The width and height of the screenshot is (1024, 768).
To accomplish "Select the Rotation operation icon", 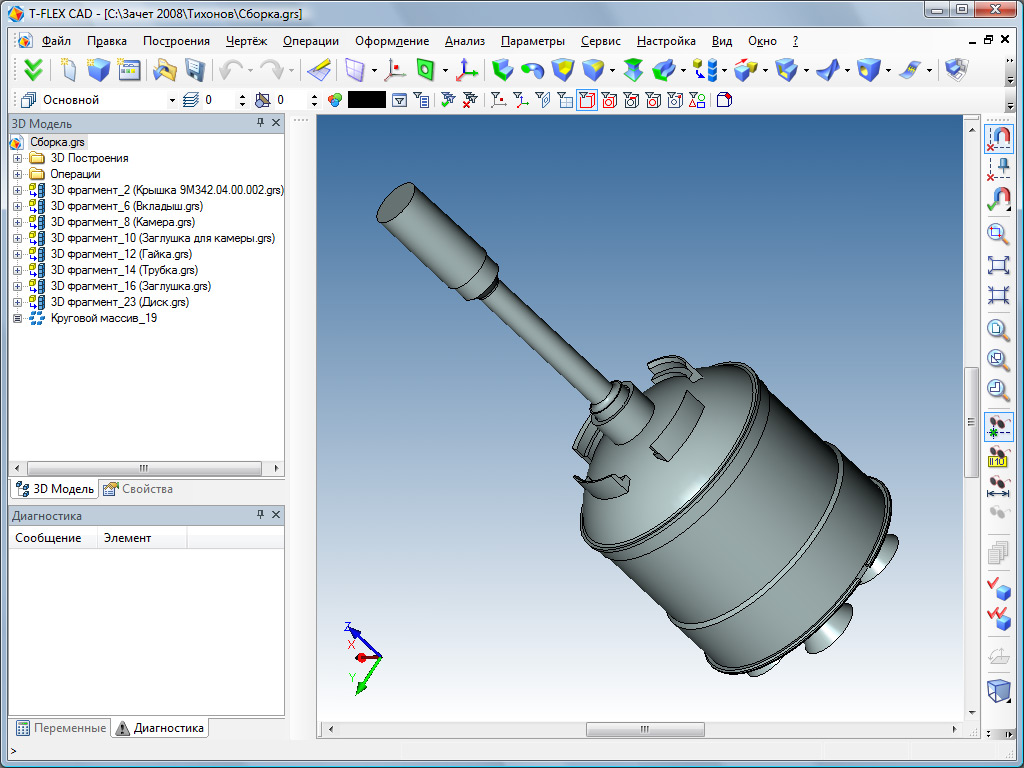I will pos(532,69).
